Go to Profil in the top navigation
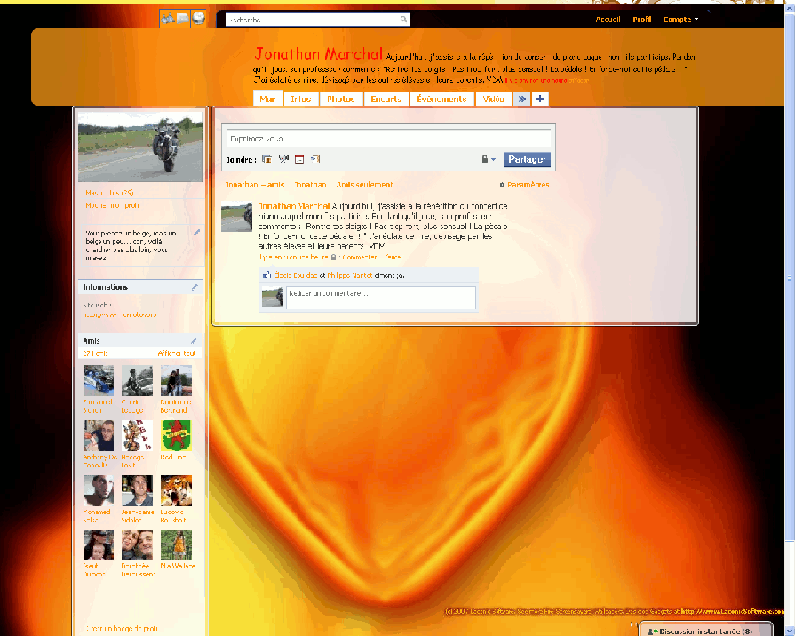This screenshot has width=795, height=636. pos(641,19)
